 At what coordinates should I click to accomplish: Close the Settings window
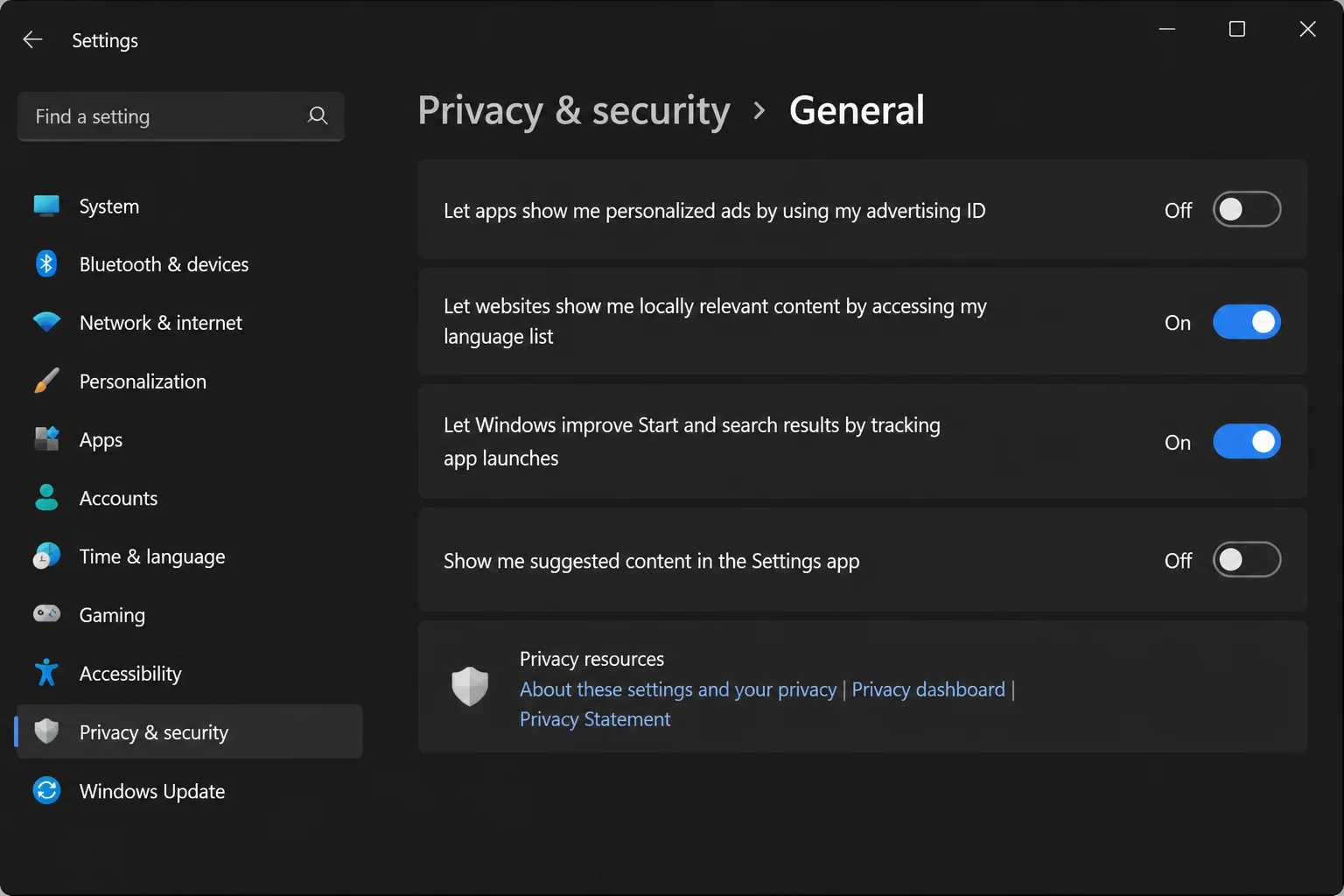point(1307,29)
